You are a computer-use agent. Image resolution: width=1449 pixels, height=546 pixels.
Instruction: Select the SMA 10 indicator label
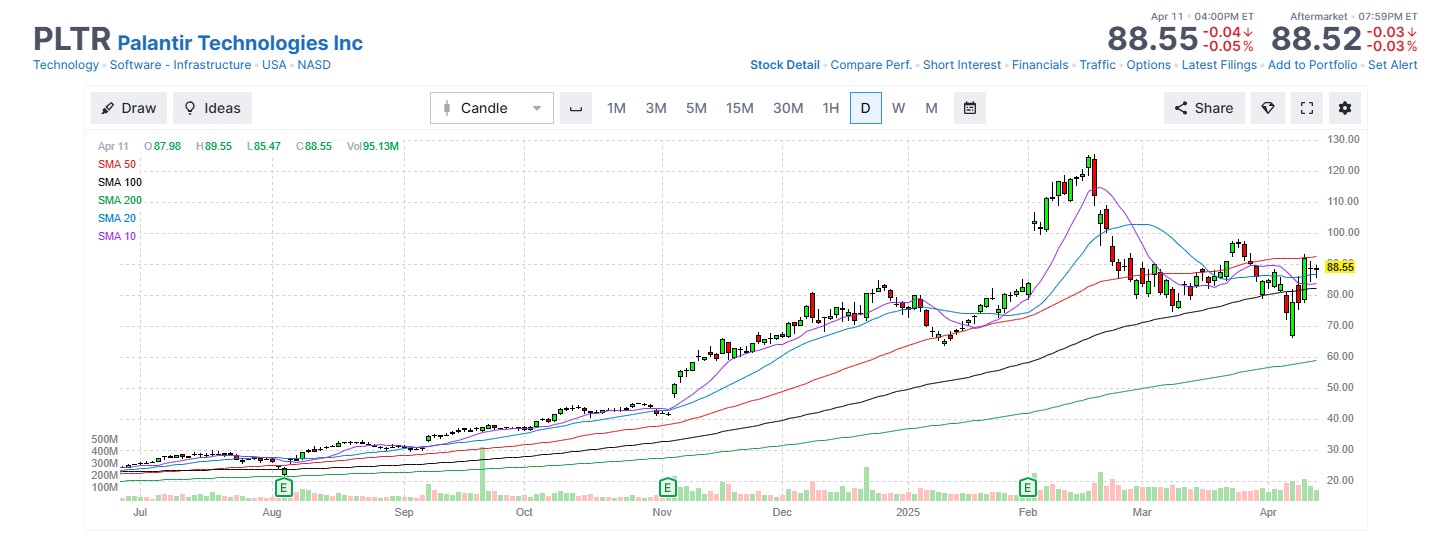tap(117, 236)
